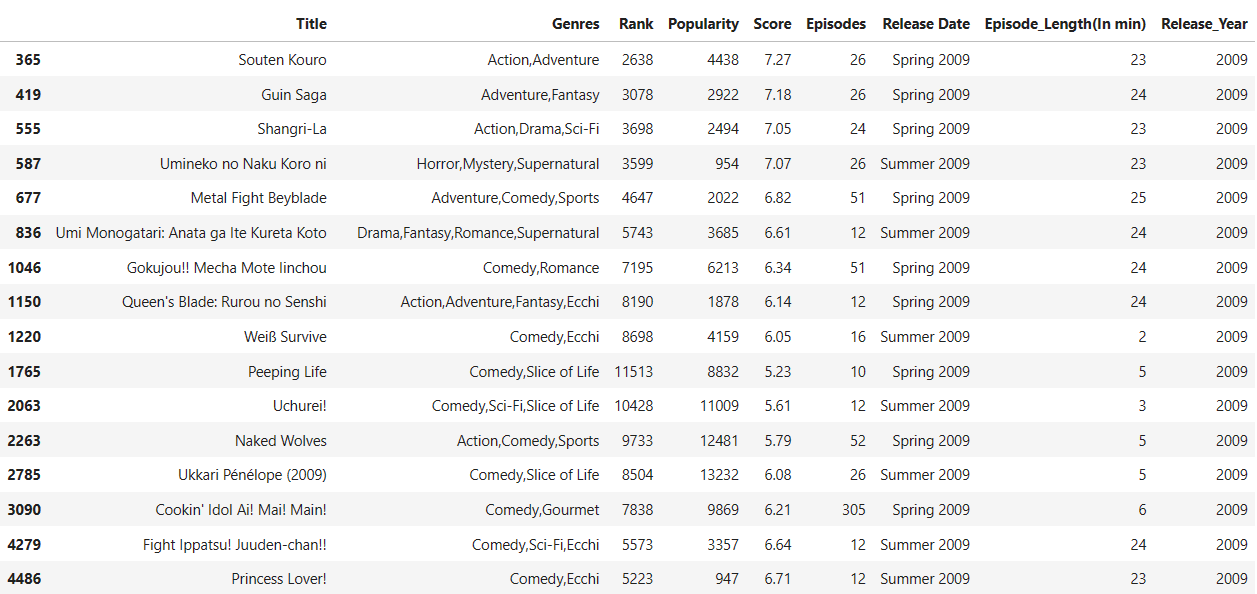This screenshot has width=1257, height=594.
Task: Click the Metal Fight Beyblade title
Action: 258,198
